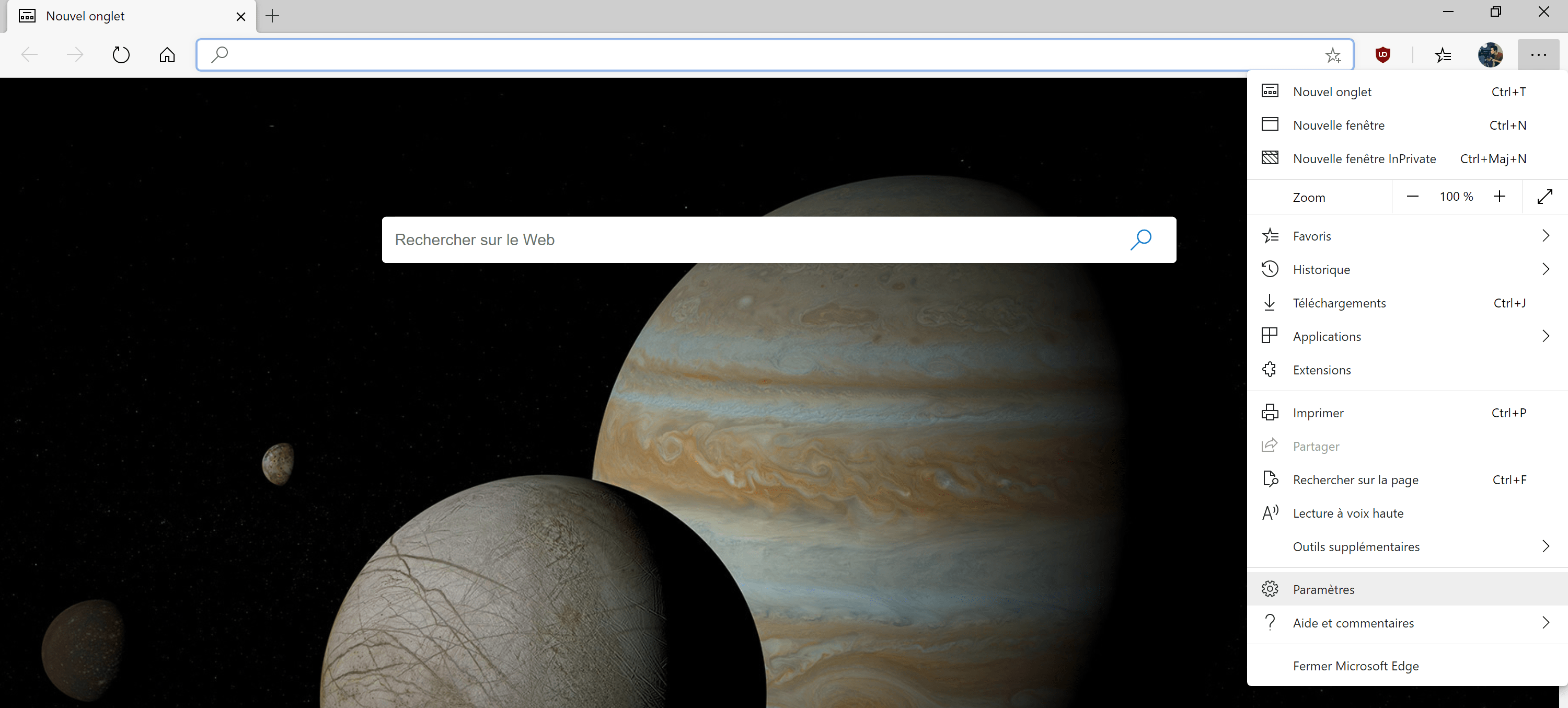Choose Fermer Microsoft Edge
The image size is (1568, 708).
(x=1408, y=666)
